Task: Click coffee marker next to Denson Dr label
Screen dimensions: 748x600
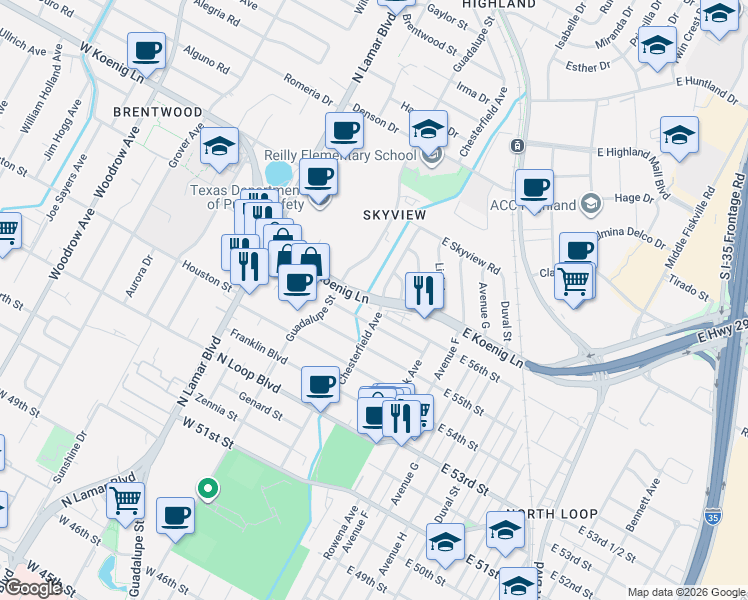Action: pyautogui.click(x=344, y=134)
